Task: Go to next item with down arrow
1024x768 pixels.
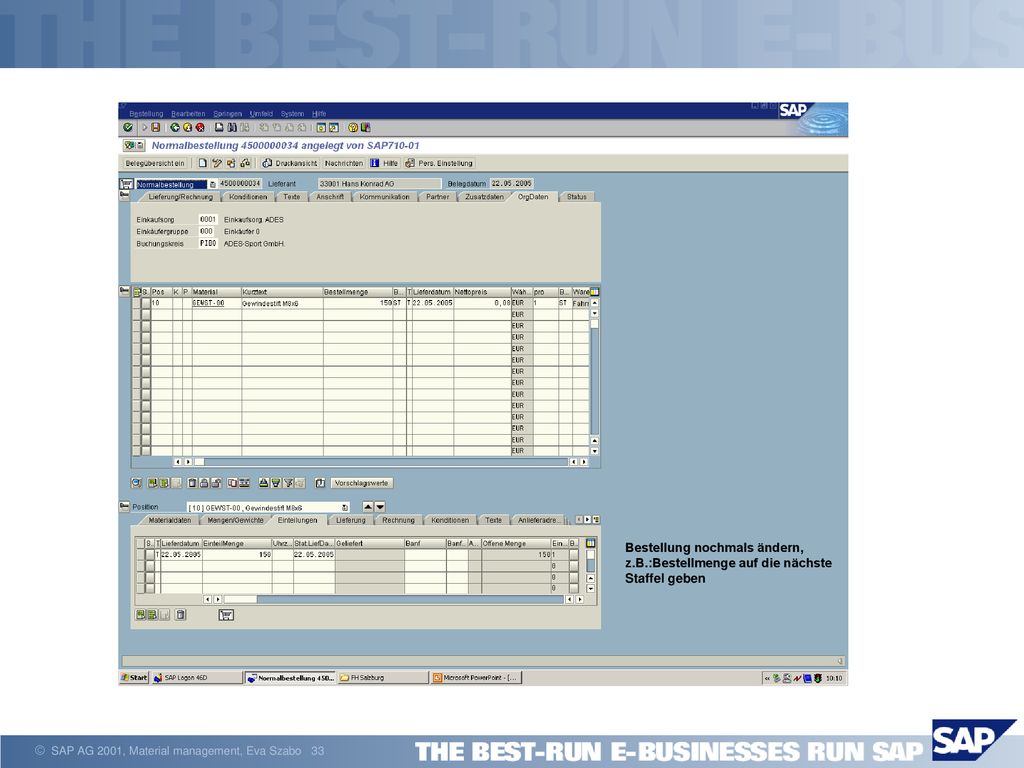Action: pos(380,507)
